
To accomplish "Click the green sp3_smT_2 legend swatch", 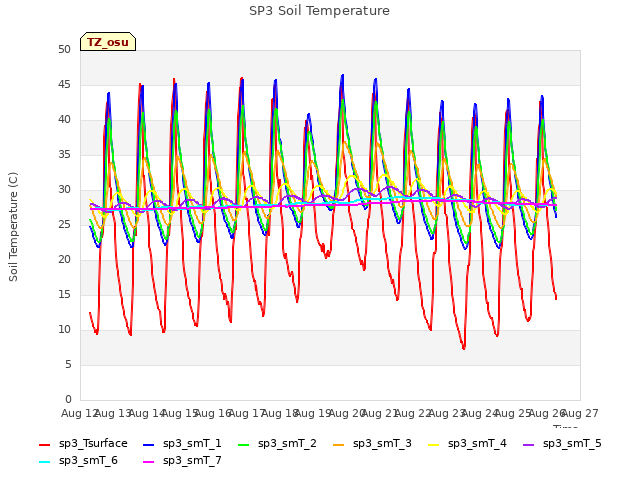I will click(x=244, y=444).
